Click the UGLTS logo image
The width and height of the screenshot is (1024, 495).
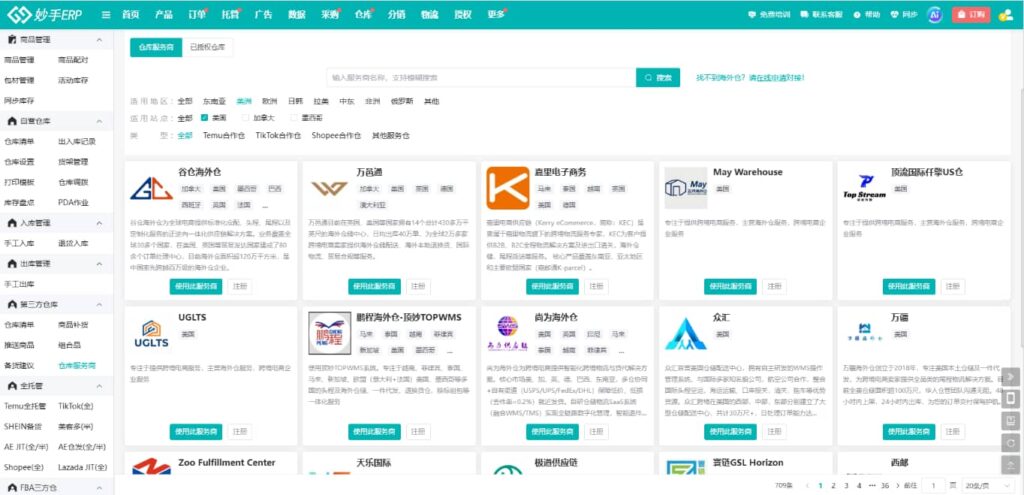coord(151,333)
